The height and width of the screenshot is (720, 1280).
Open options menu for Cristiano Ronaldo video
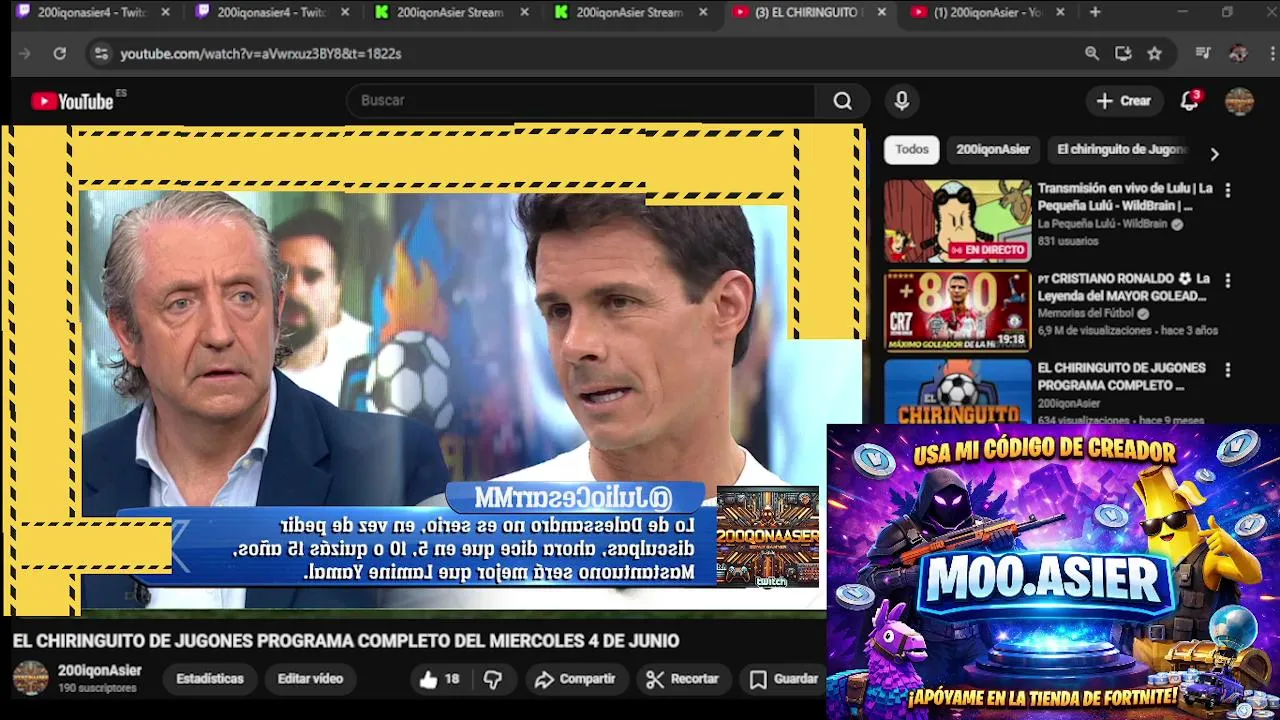(1228, 280)
